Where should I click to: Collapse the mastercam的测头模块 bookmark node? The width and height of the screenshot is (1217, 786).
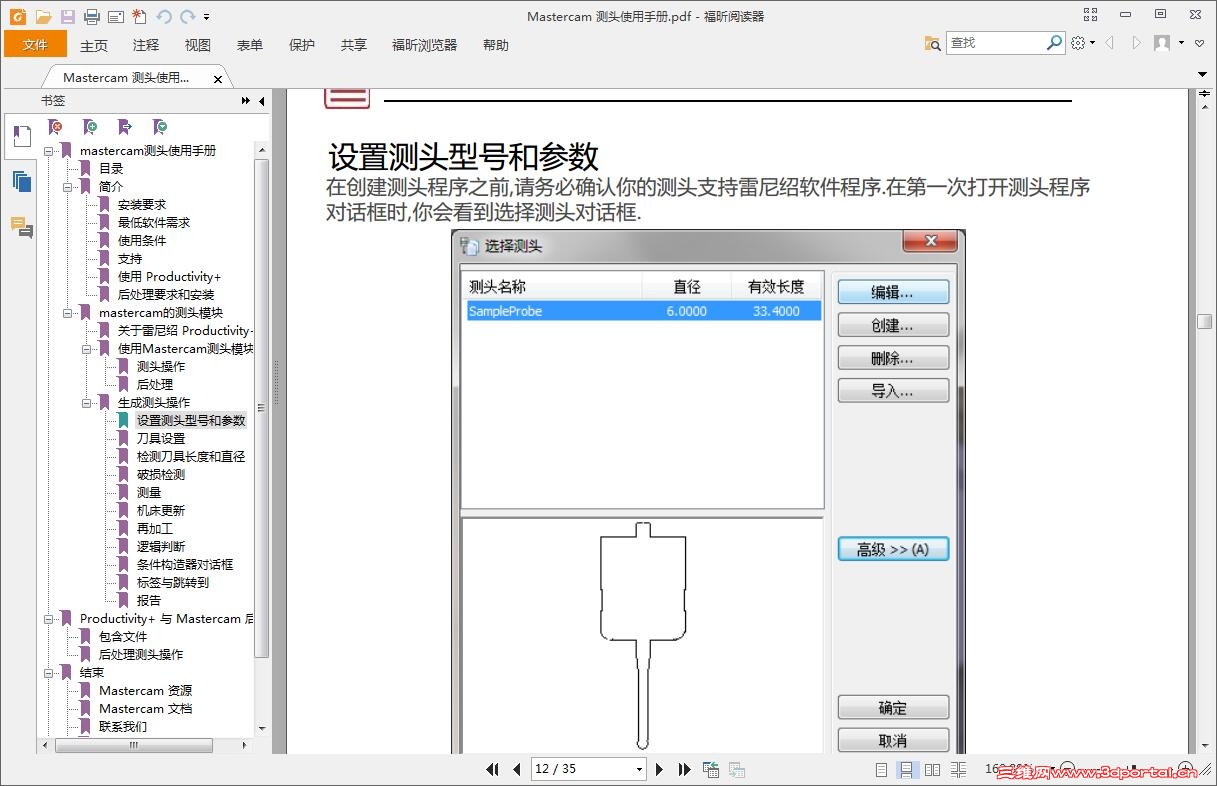coord(68,313)
